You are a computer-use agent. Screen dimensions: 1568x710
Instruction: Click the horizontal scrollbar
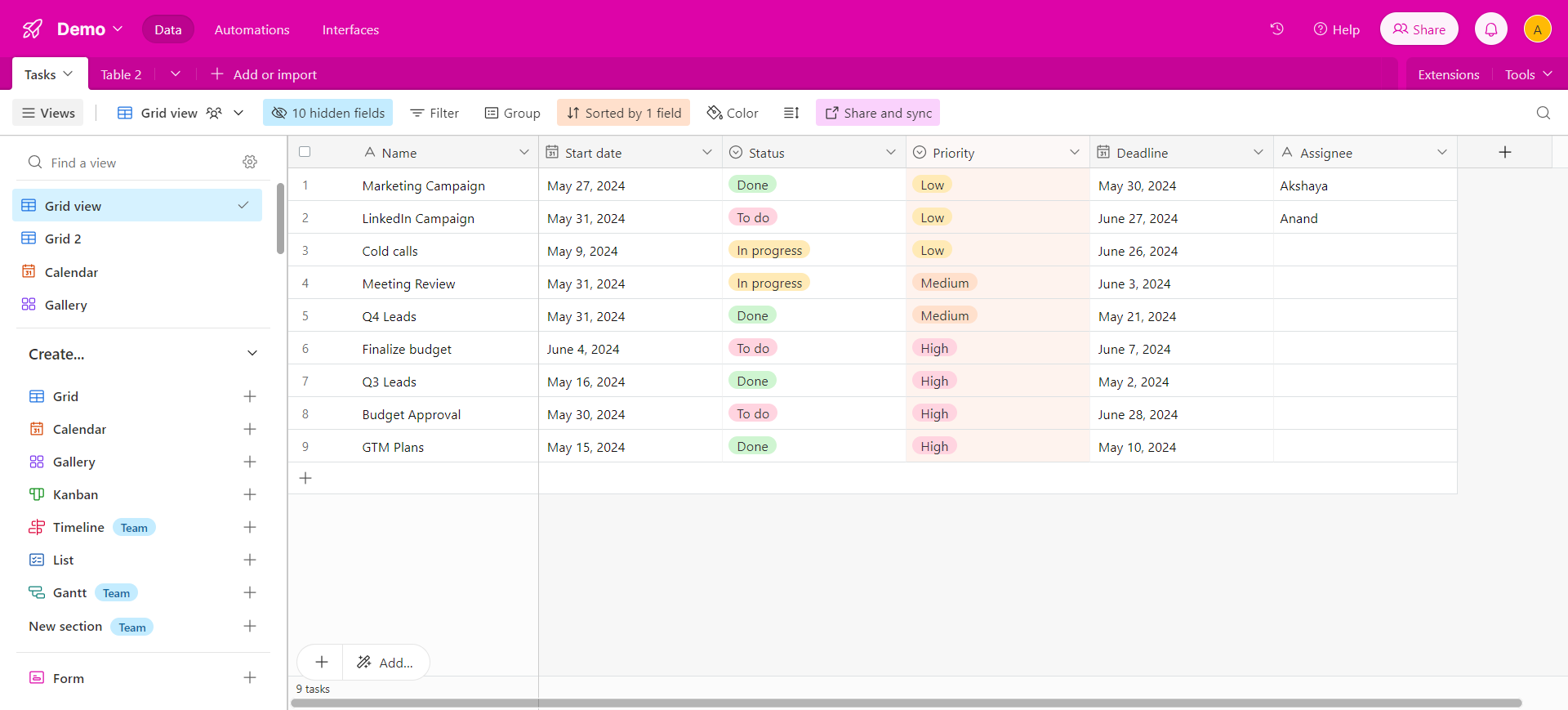click(906, 703)
